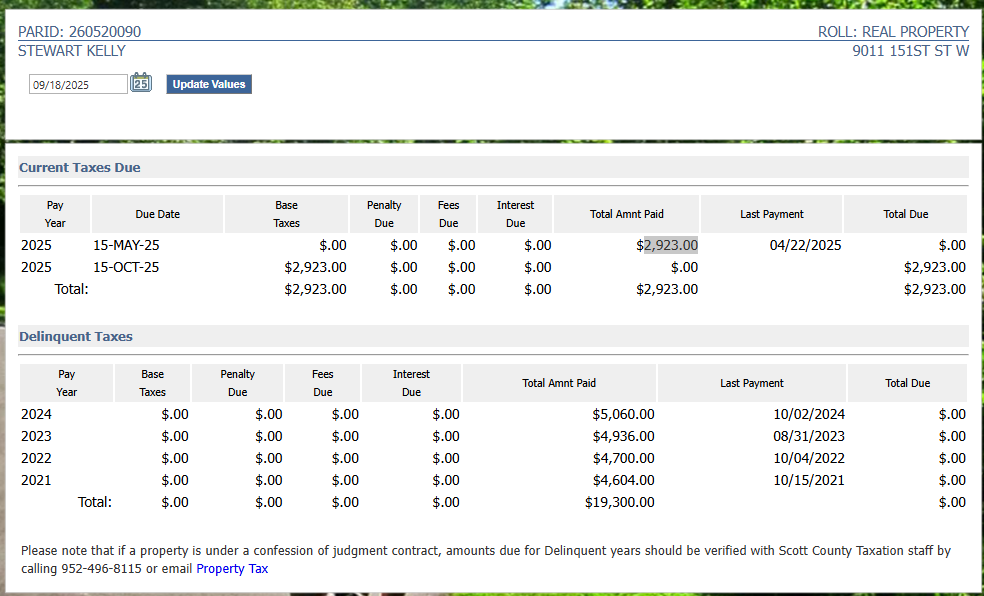Click the $19,300.00 delinquent total paid
Screen dimensions: 984x596
(619, 502)
